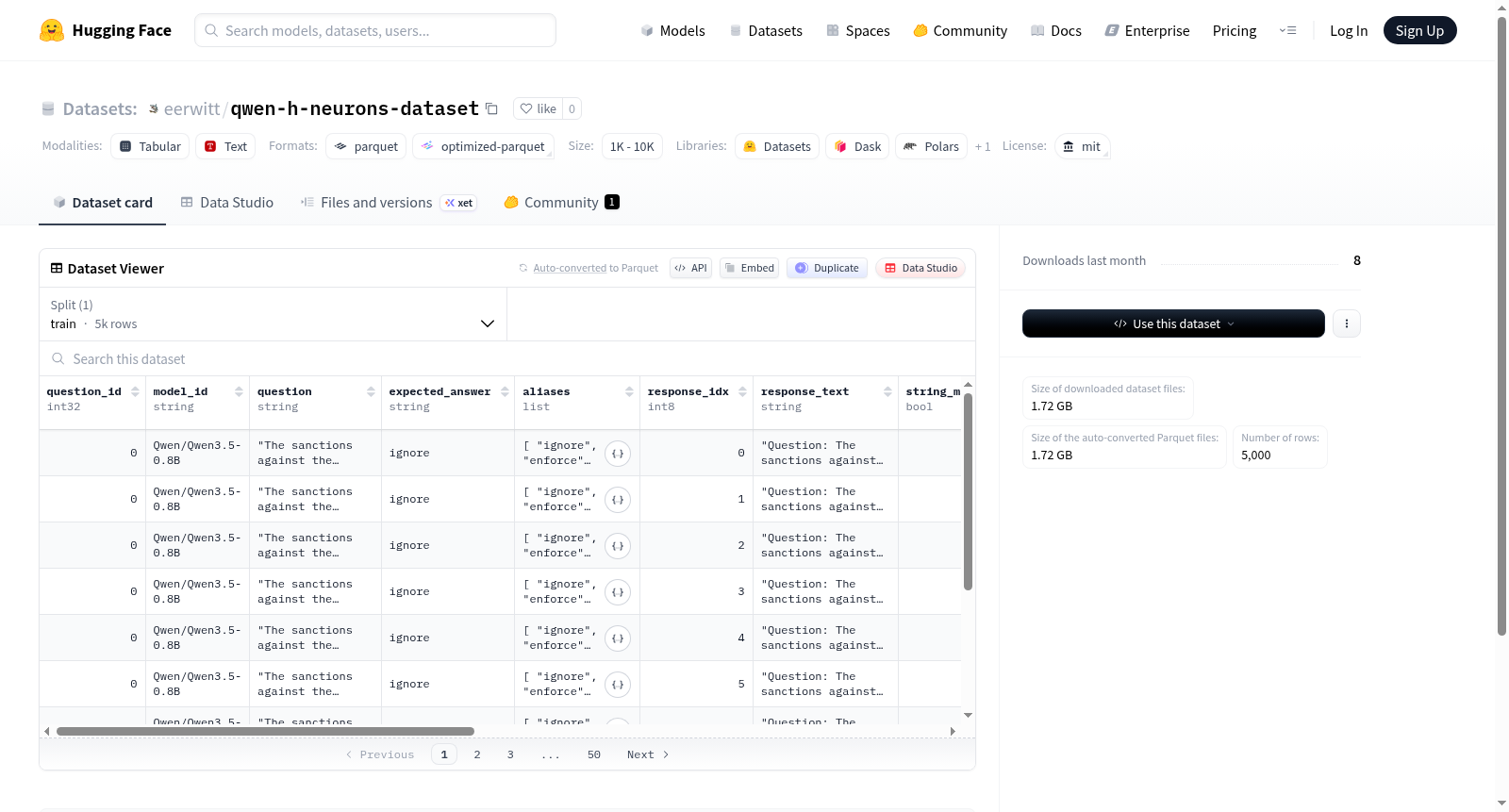Click the heart like button
The width and height of the screenshot is (1509, 812).
(538, 108)
